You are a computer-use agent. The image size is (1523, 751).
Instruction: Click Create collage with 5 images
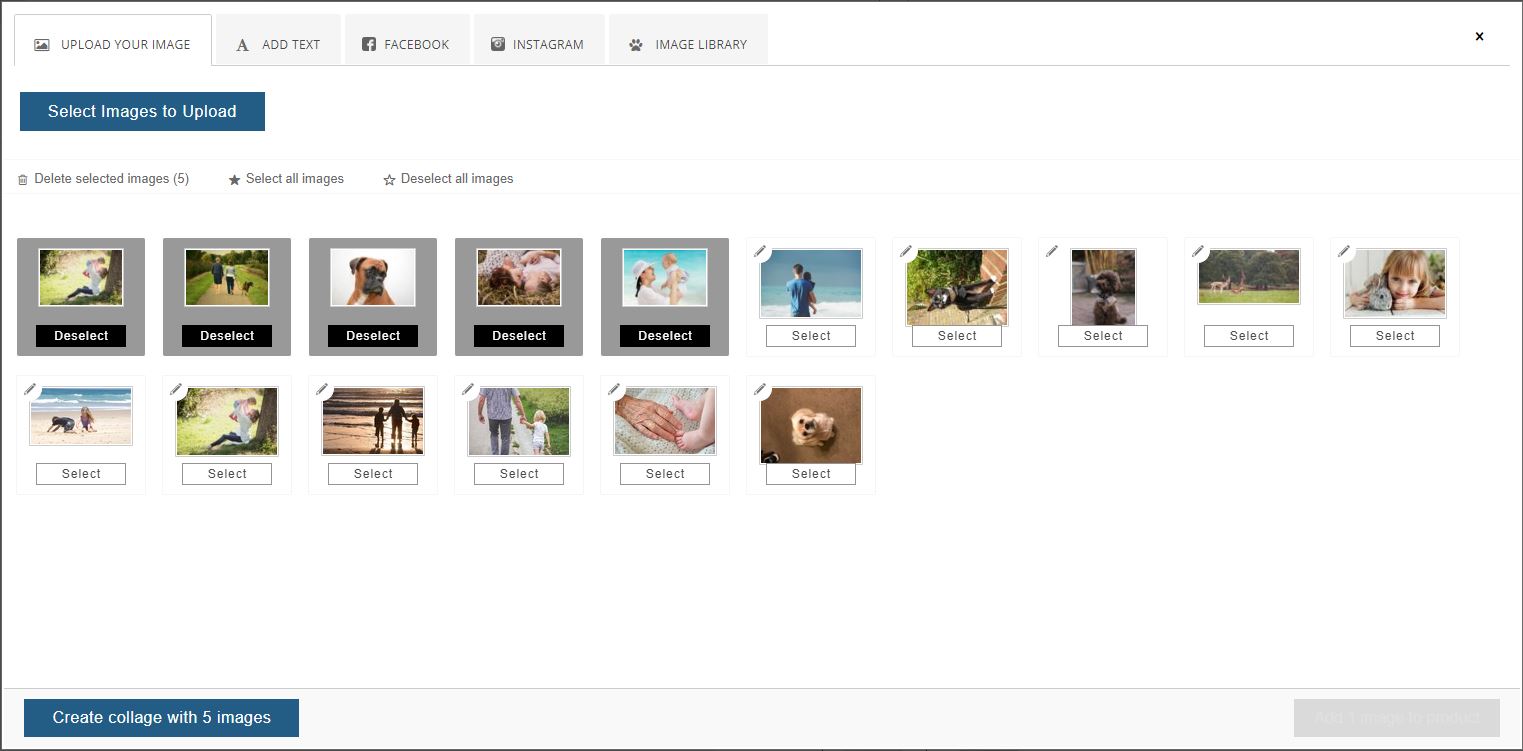tap(160, 717)
